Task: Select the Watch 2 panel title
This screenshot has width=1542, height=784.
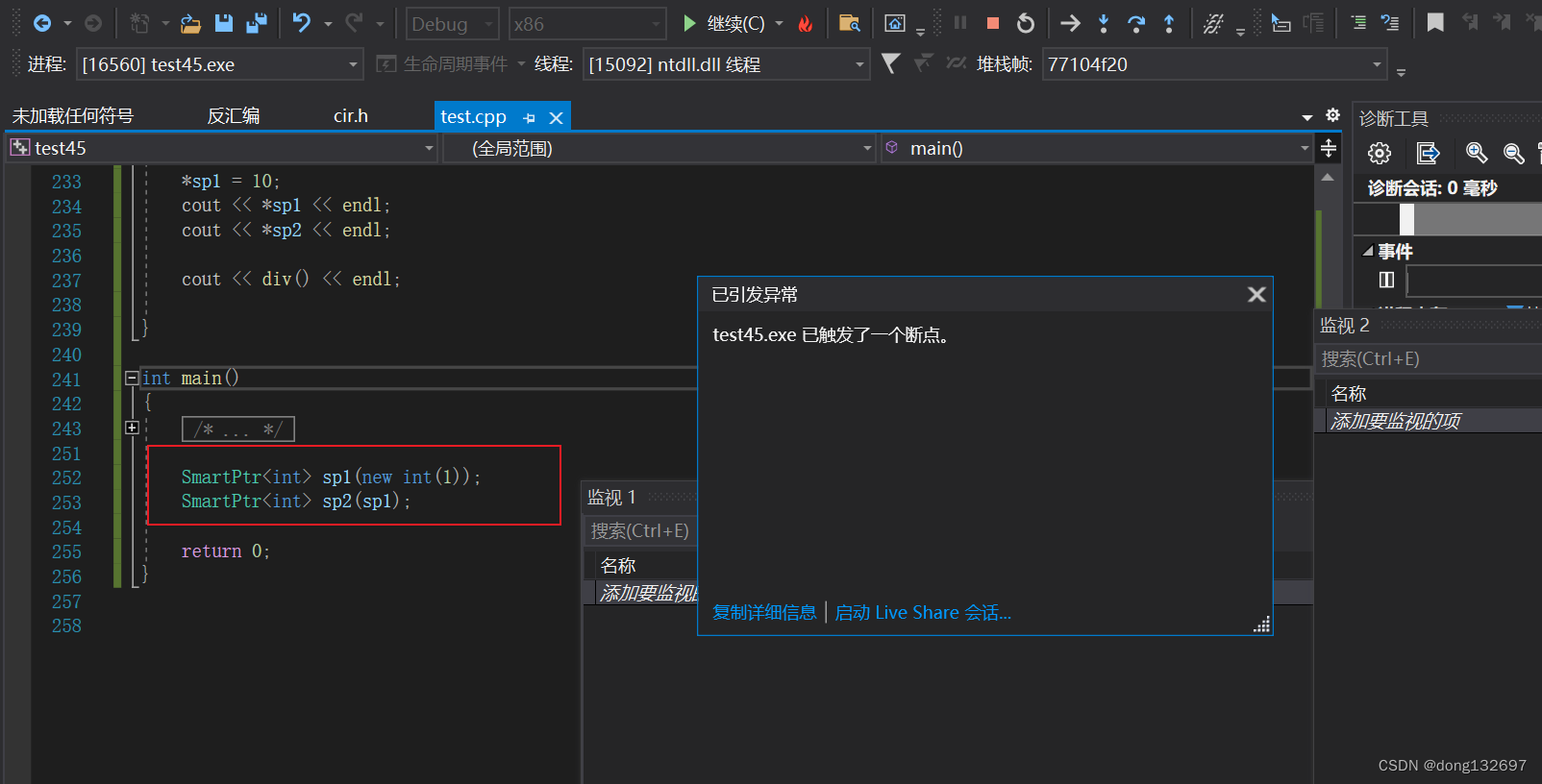Action: coord(1344,326)
